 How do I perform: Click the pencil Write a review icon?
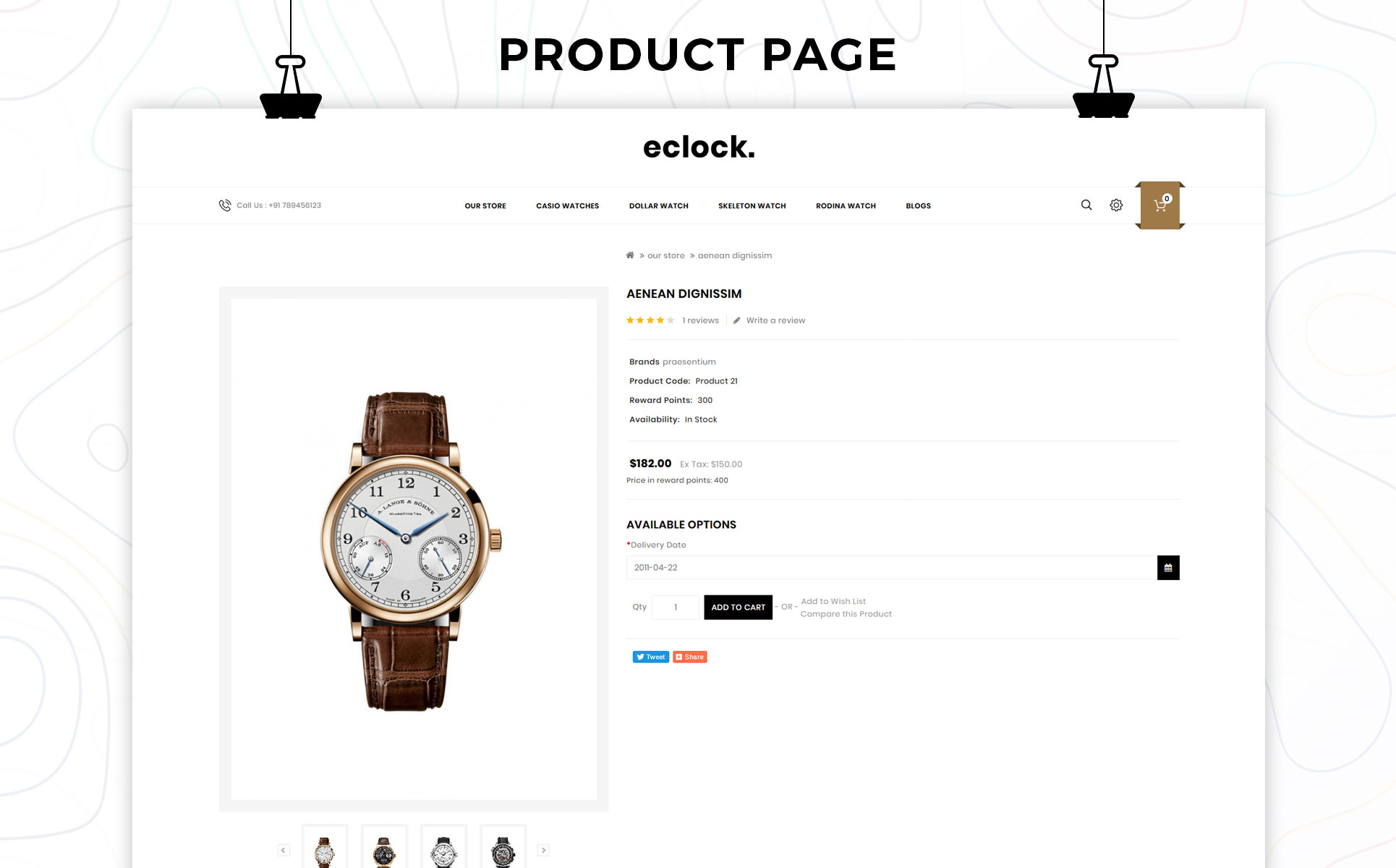736,320
